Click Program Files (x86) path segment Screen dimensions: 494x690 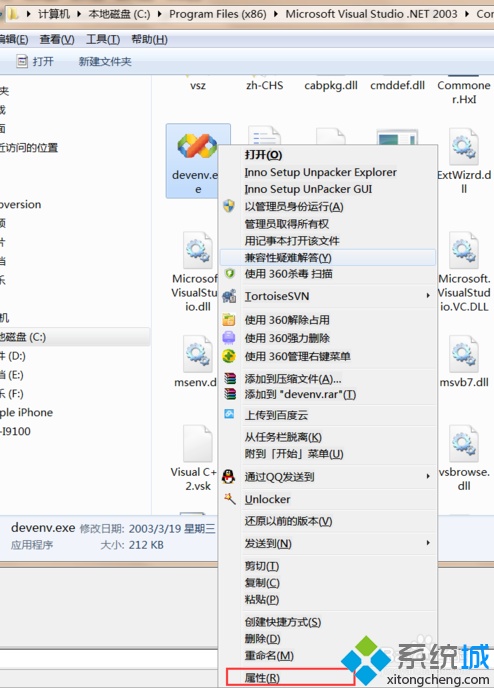tap(218, 14)
